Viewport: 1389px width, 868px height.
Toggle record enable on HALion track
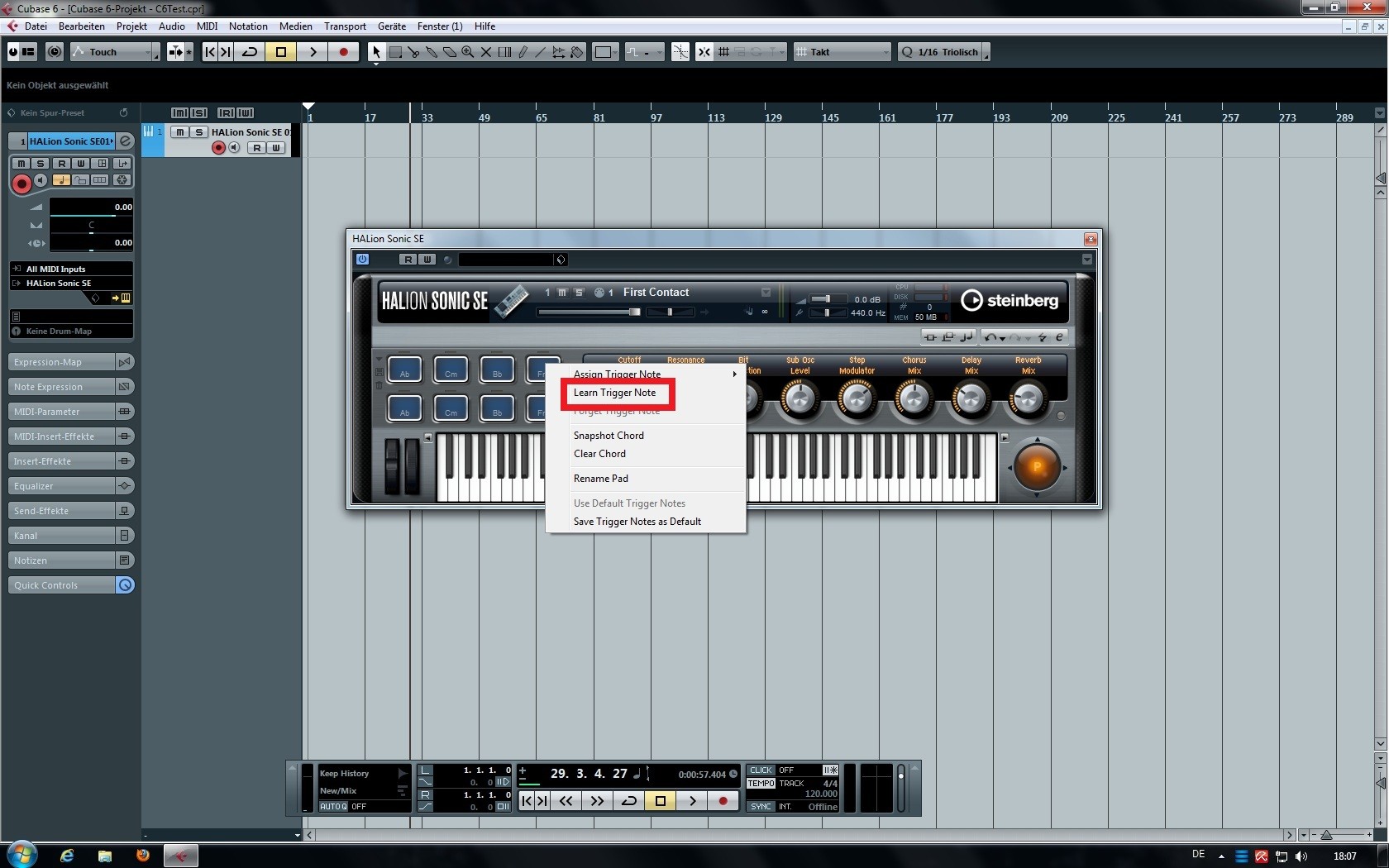click(x=218, y=148)
